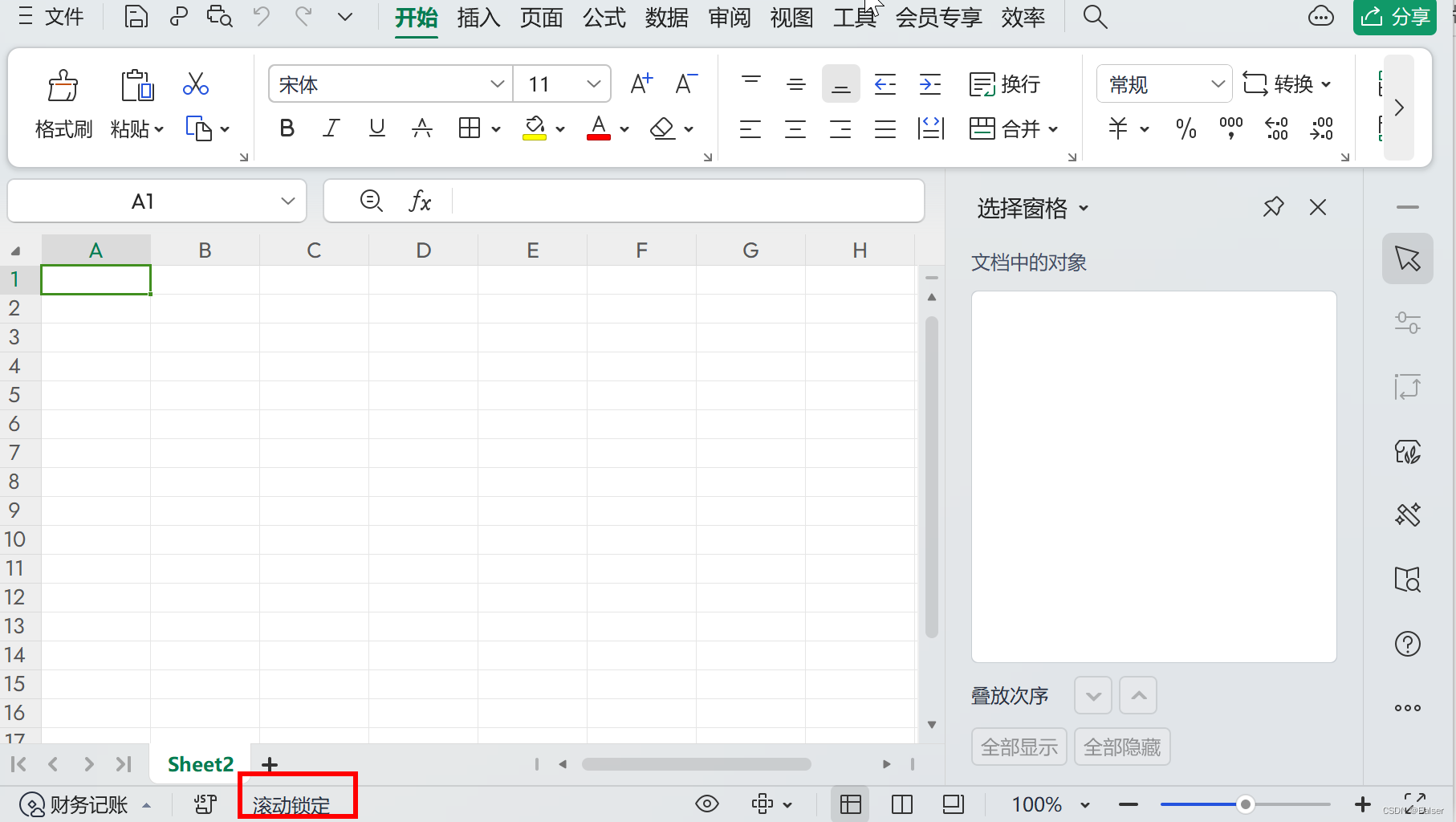Click the percent style icon
The image size is (1456, 822).
[x=1186, y=128]
